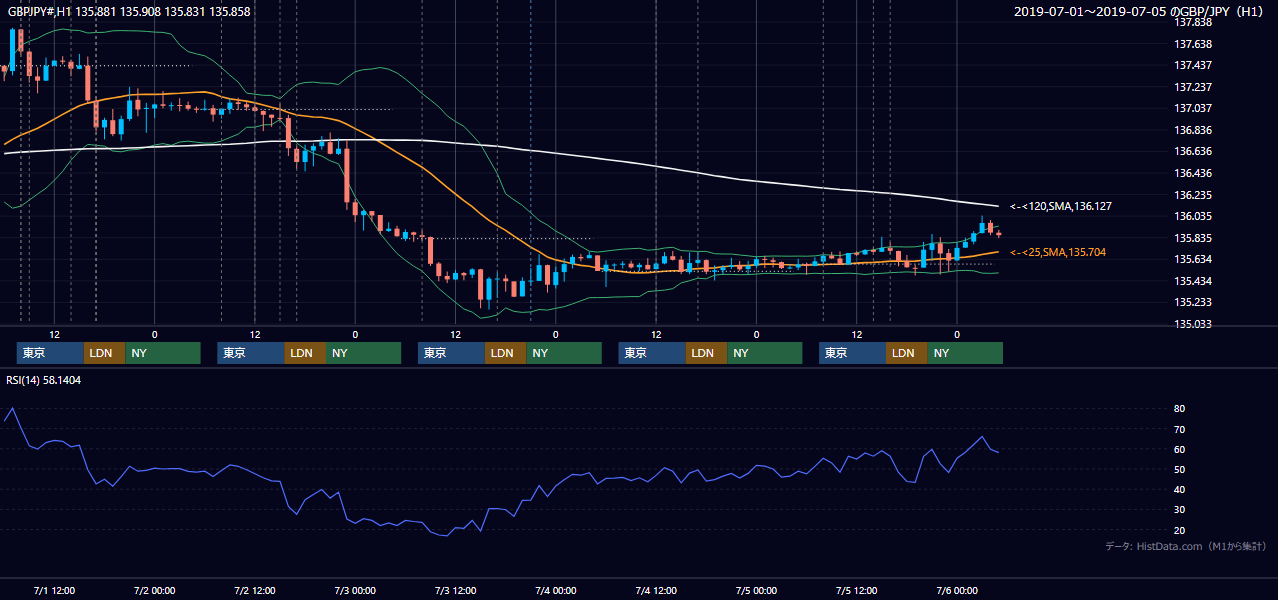Click the 120 SMA 136.127 line label

pos(1061,206)
